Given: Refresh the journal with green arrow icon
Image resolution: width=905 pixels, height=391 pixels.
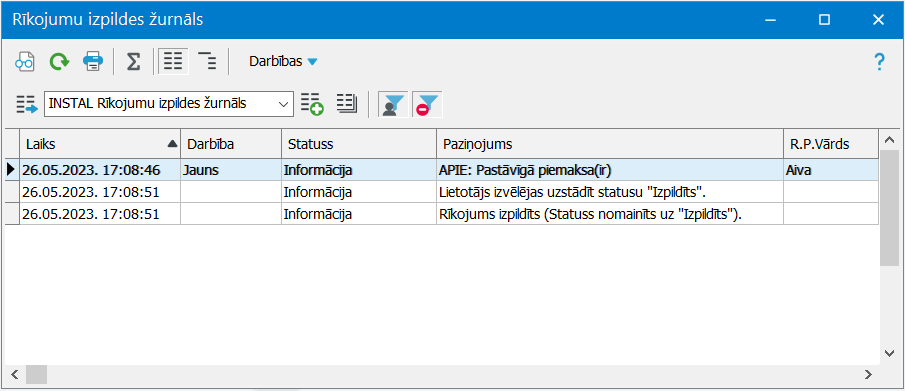Looking at the screenshot, I should (58, 61).
